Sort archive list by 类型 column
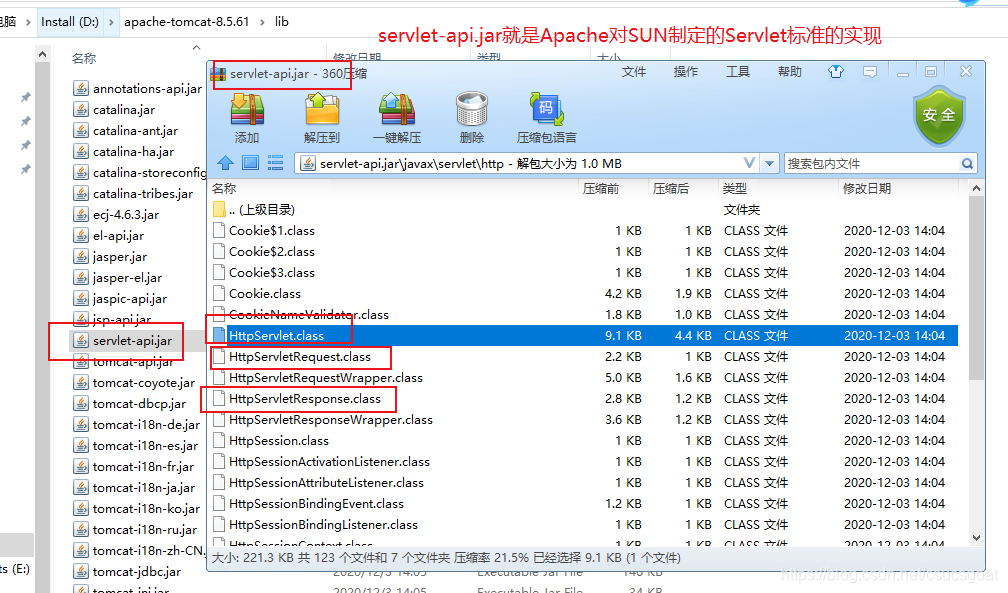Viewport: 1008px width, 593px height. (x=734, y=188)
